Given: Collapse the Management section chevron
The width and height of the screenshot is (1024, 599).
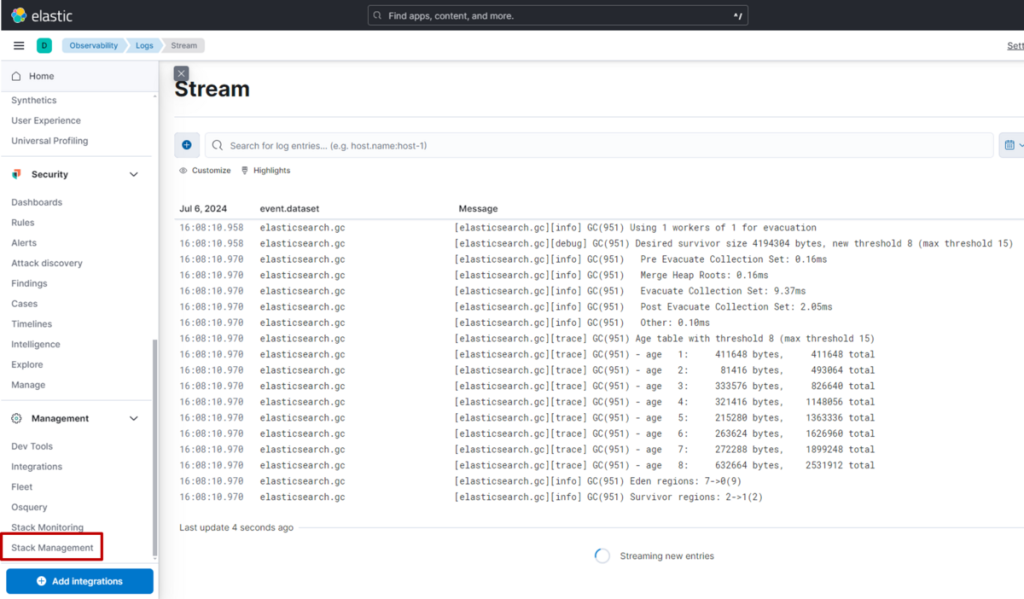Looking at the screenshot, I should [134, 418].
